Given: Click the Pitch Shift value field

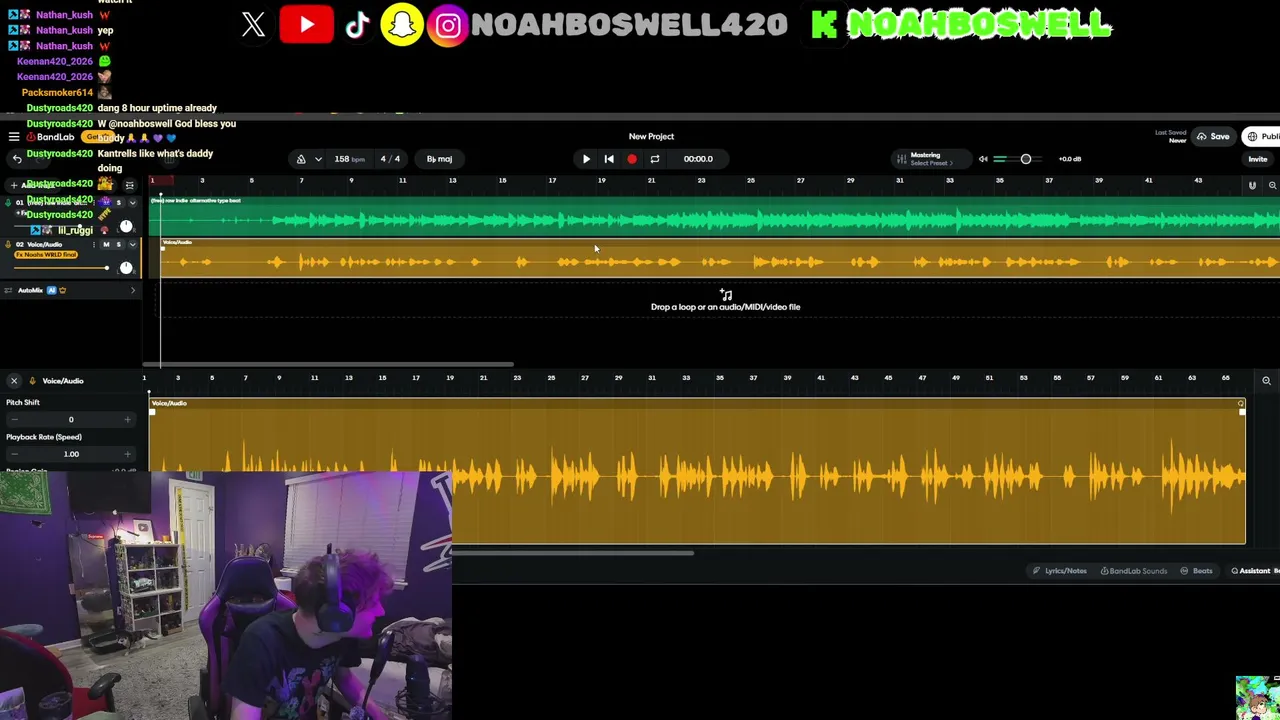Looking at the screenshot, I should (x=71, y=420).
